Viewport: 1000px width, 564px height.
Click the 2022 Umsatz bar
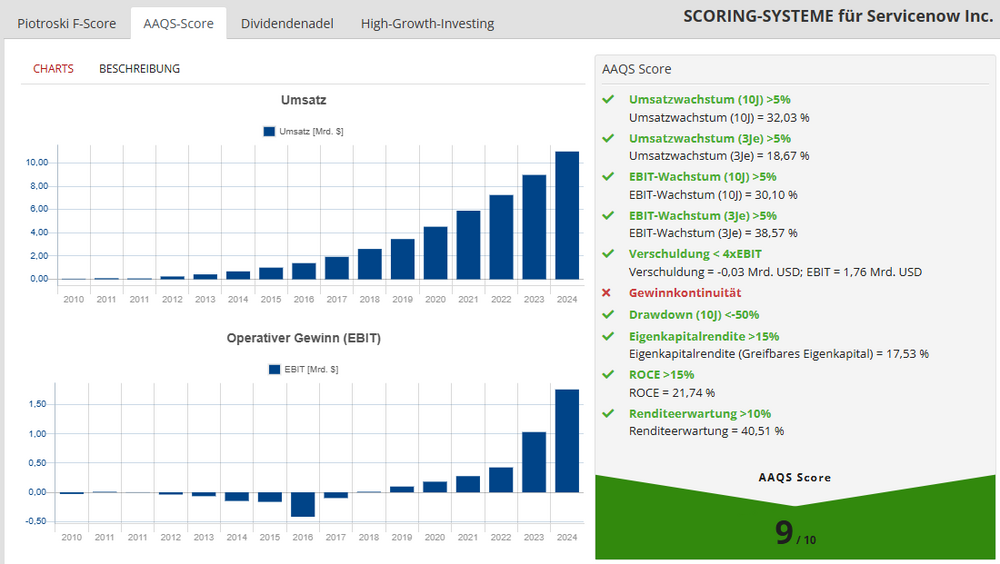point(501,237)
